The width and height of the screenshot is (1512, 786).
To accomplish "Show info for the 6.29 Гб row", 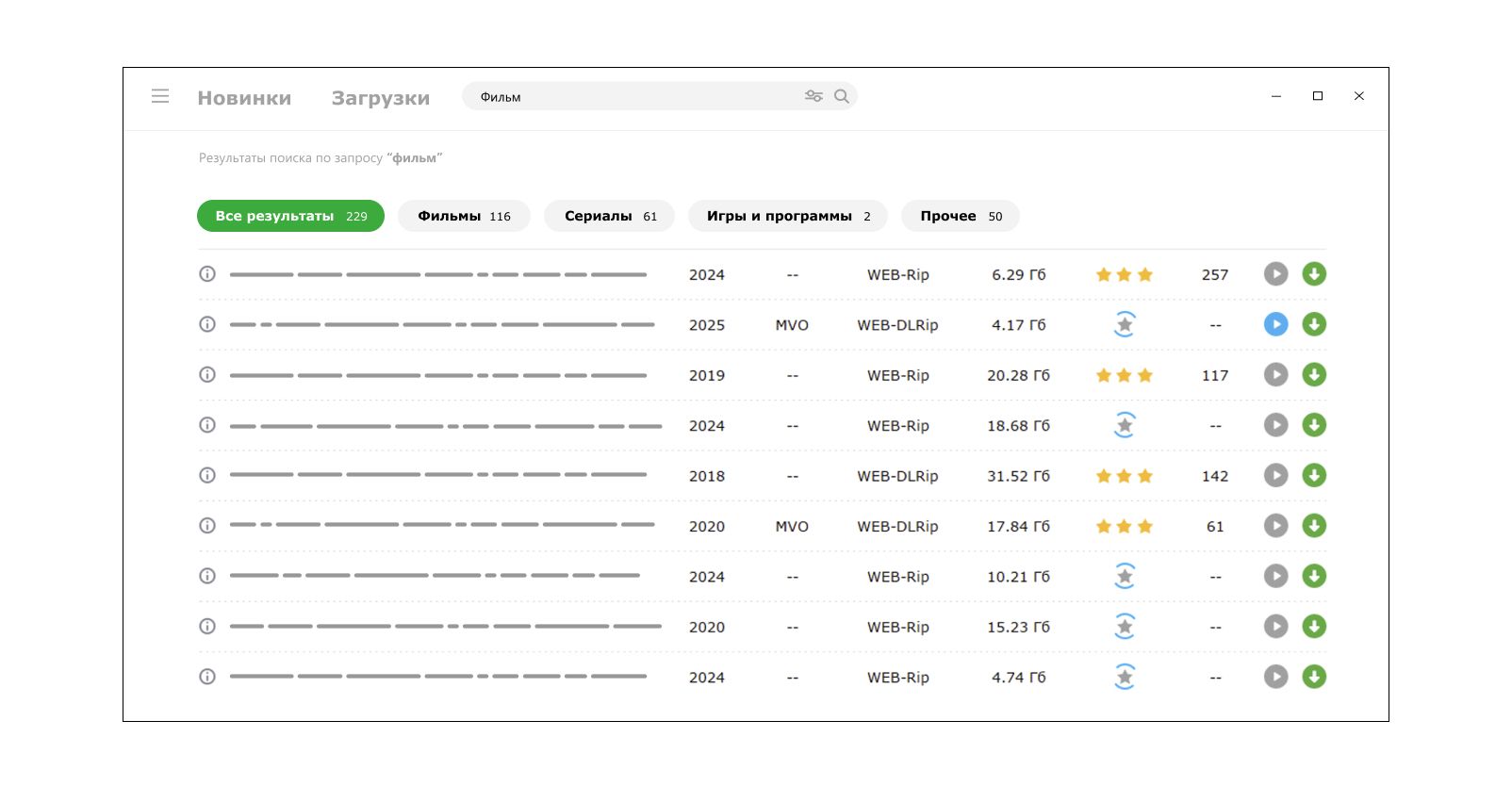I will [207, 274].
